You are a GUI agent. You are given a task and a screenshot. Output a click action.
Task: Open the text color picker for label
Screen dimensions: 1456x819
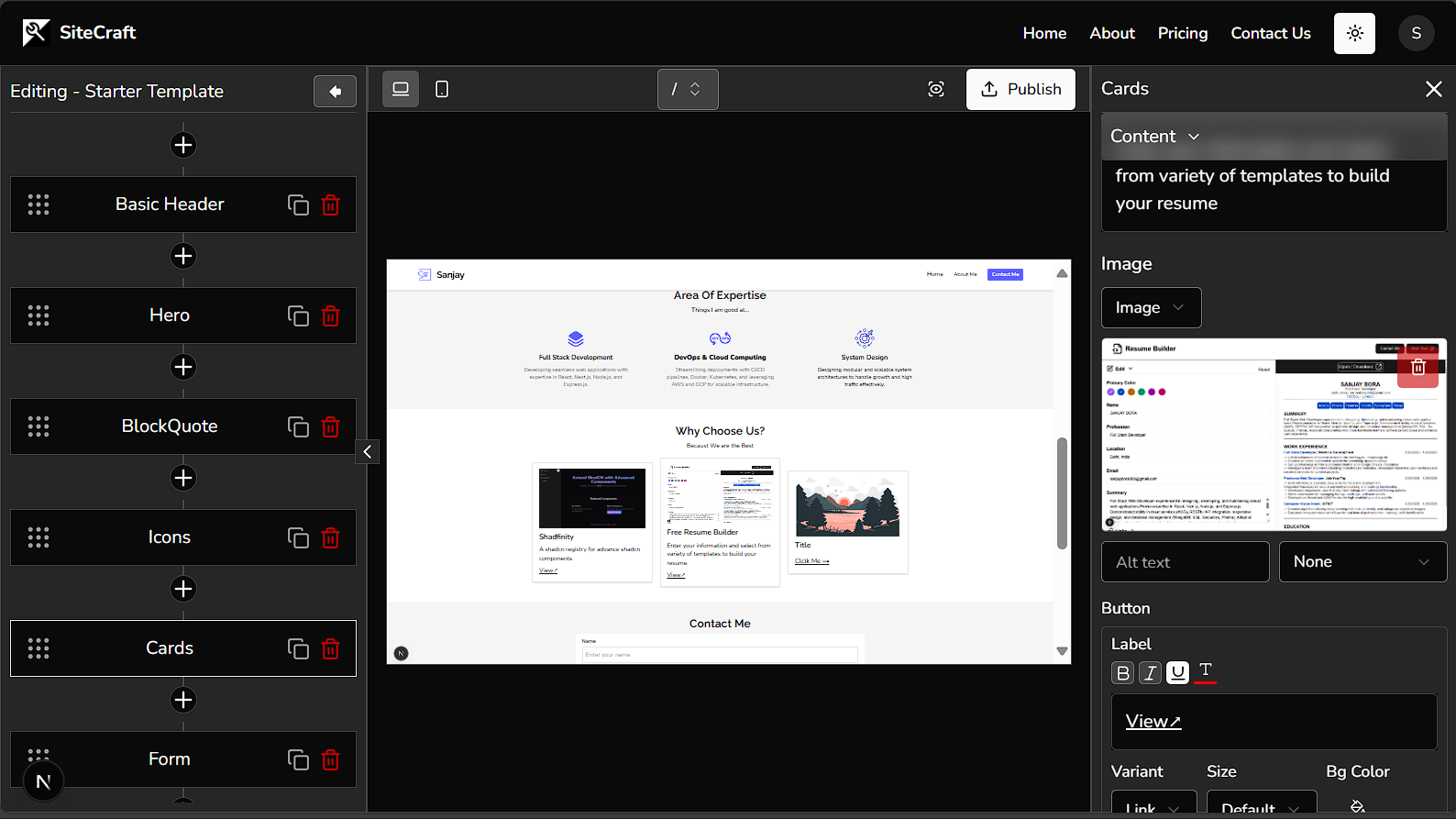(1206, 672)
